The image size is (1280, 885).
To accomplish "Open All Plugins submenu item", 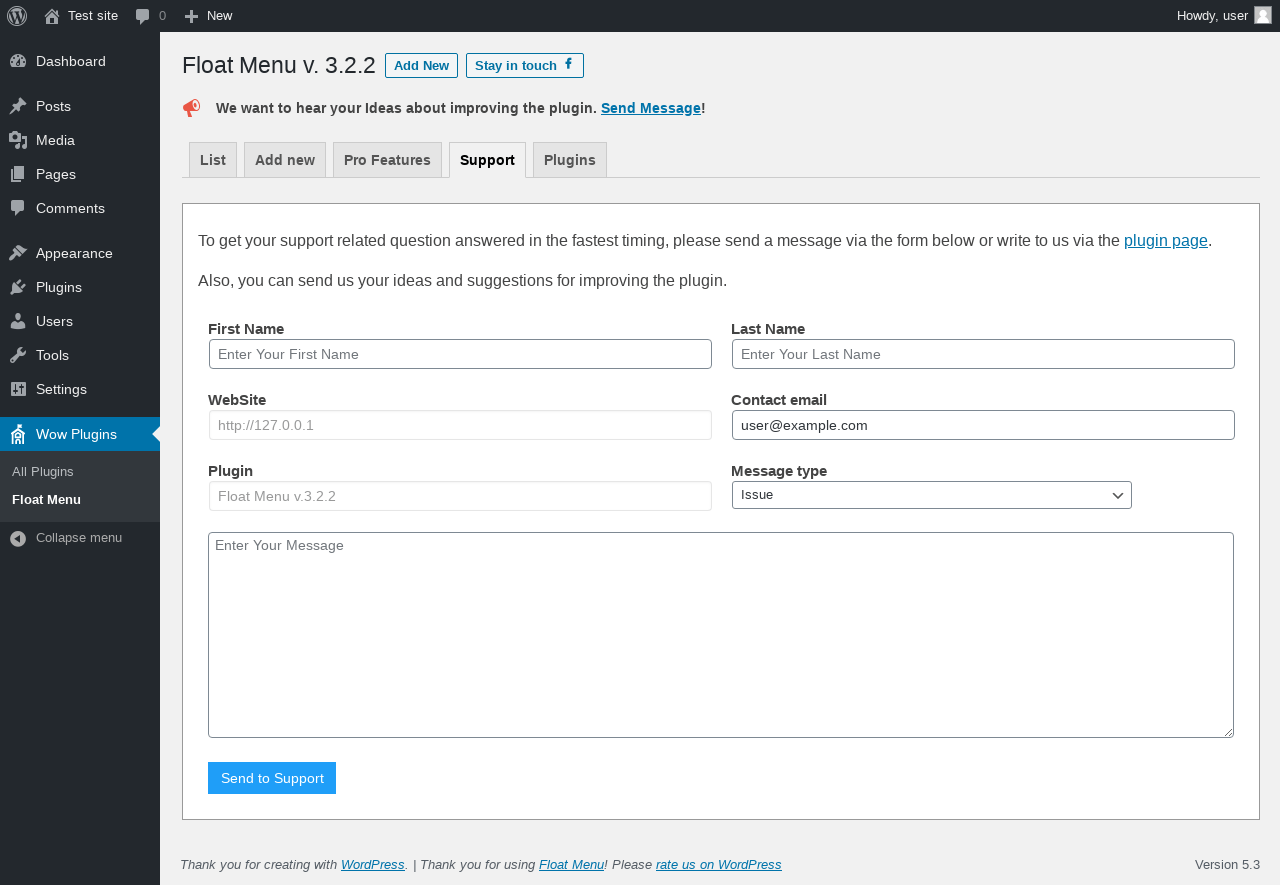I will pos(43,471).
